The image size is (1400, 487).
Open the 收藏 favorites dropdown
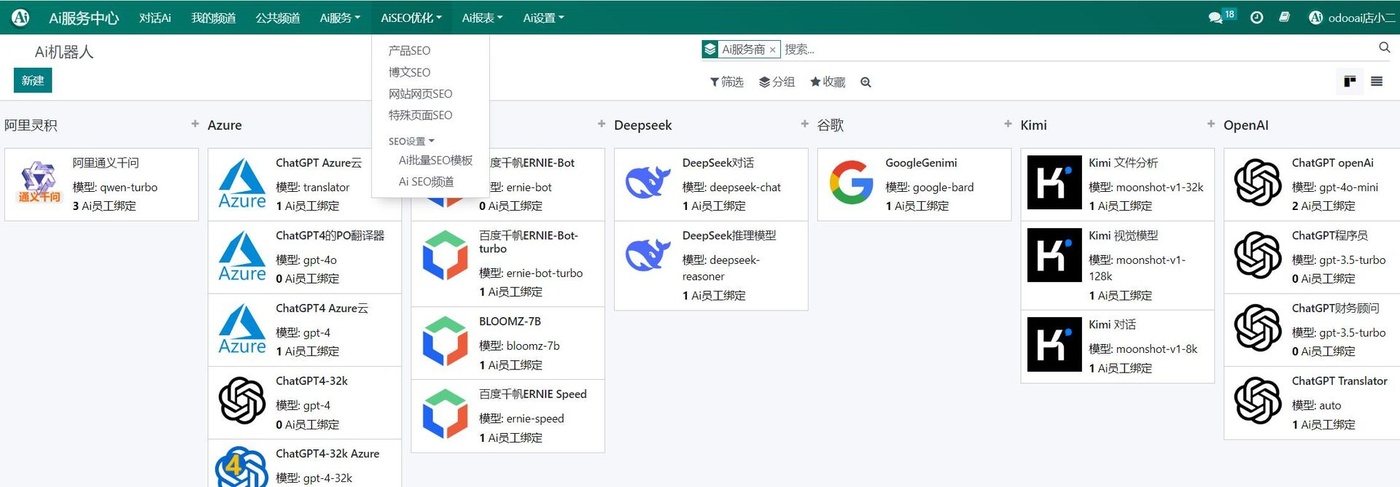point(828,82)
